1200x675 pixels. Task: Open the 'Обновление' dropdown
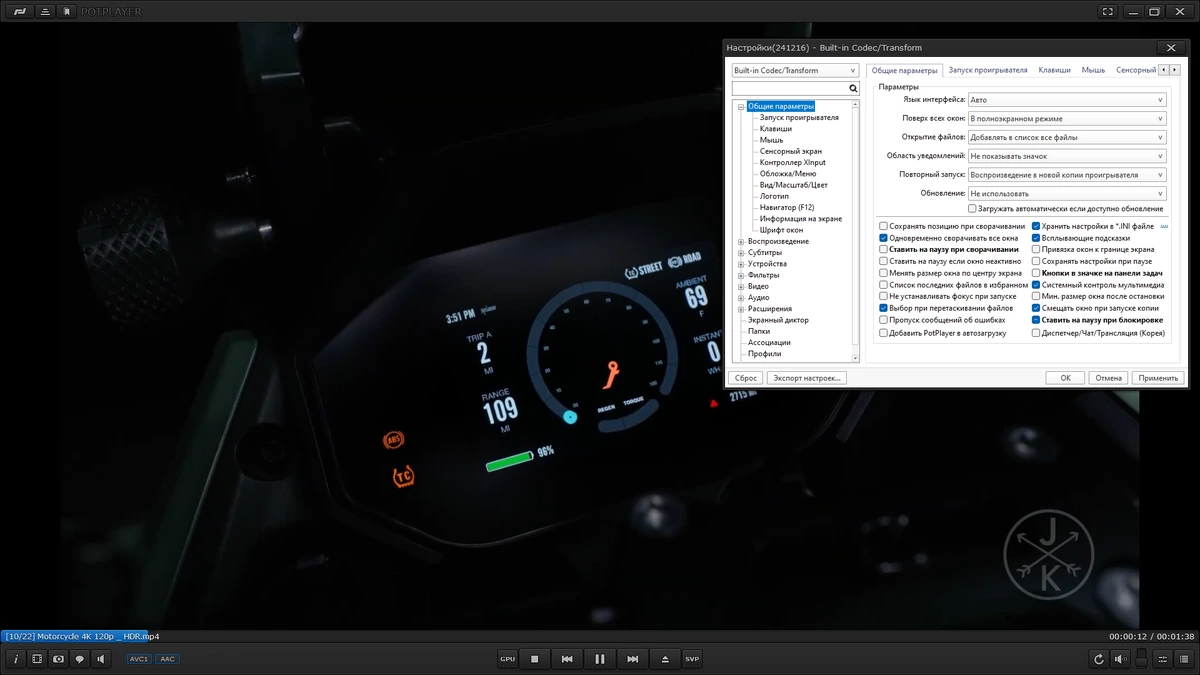1067,193
